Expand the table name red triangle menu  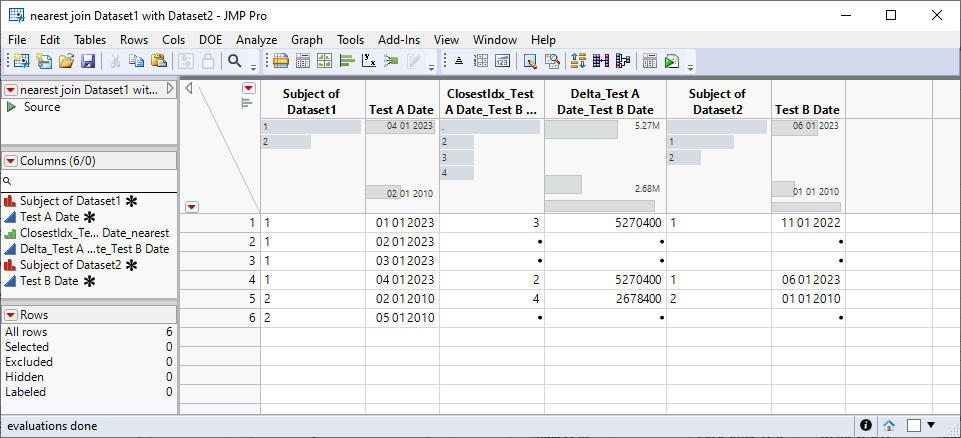(11, 90)
